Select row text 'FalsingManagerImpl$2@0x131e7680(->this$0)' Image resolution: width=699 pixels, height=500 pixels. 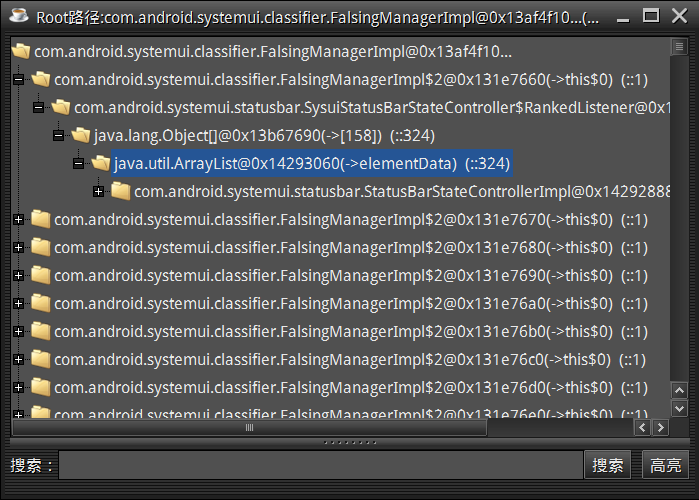coord(446,248)
